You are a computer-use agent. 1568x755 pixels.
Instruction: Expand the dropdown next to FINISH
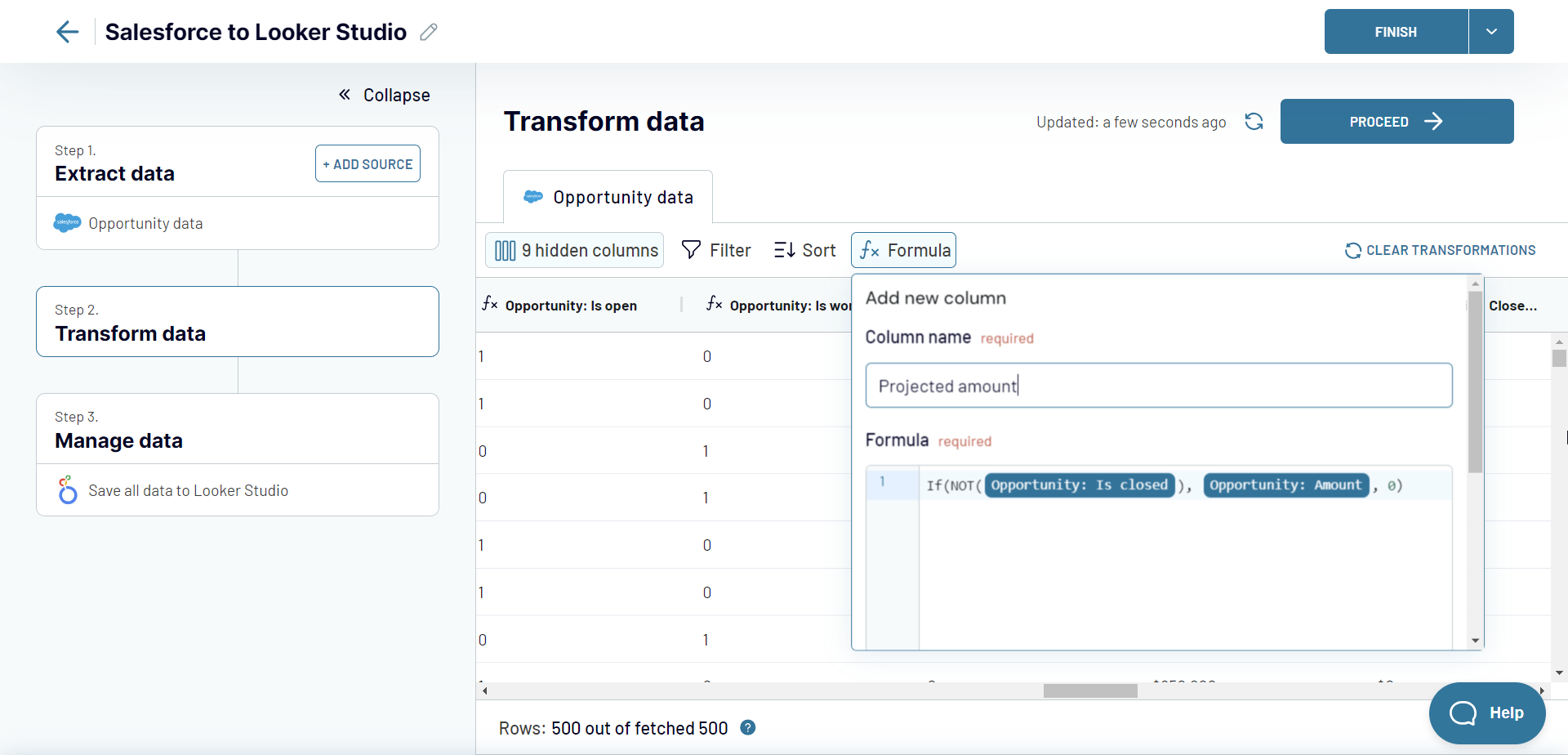1490,31
